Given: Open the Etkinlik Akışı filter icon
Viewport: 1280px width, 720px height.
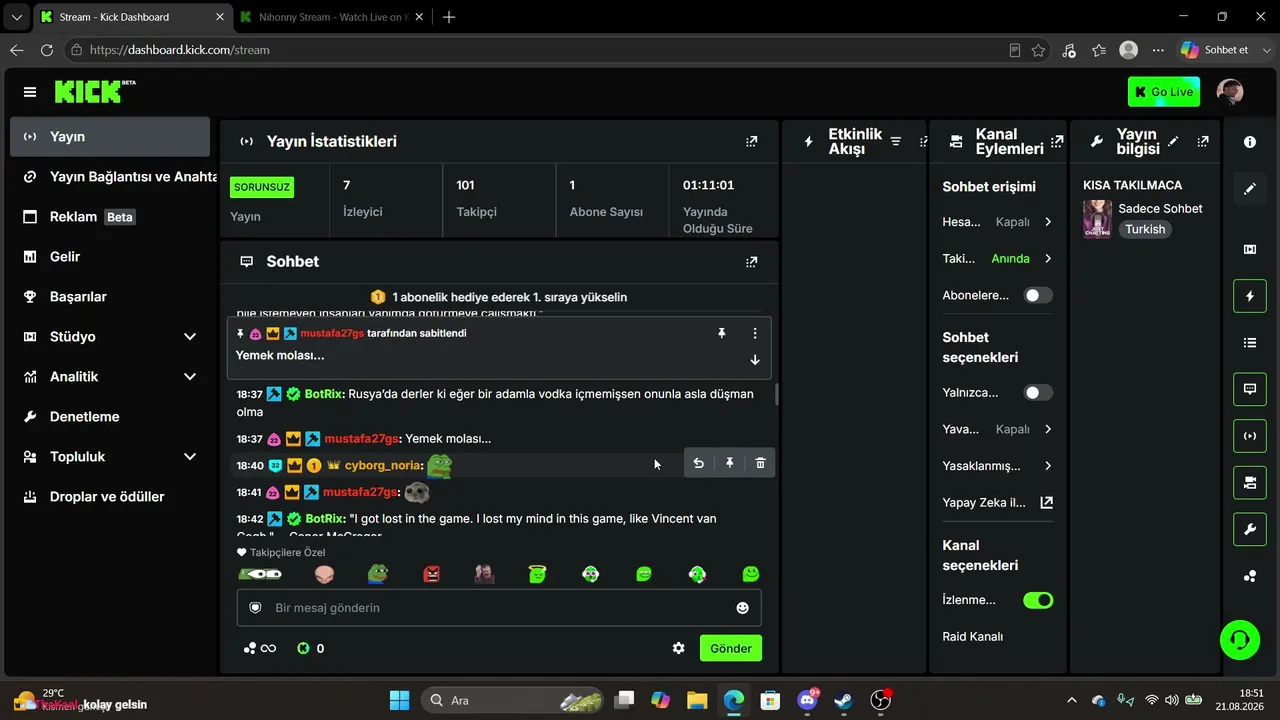Looking at the screenshot, I should (x=896, y=142).
